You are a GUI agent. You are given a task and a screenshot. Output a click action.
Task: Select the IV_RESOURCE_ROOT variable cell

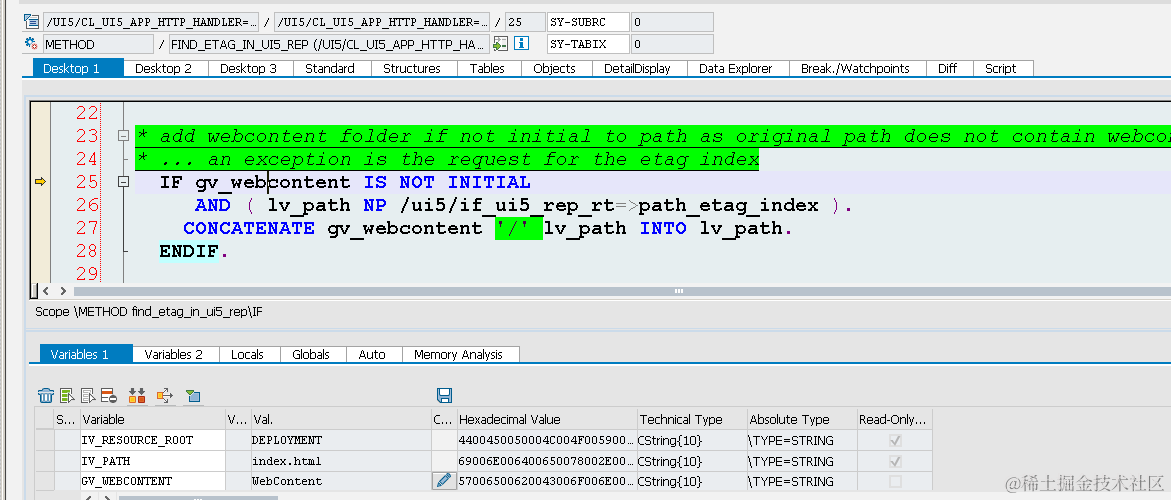click(152, 440)
